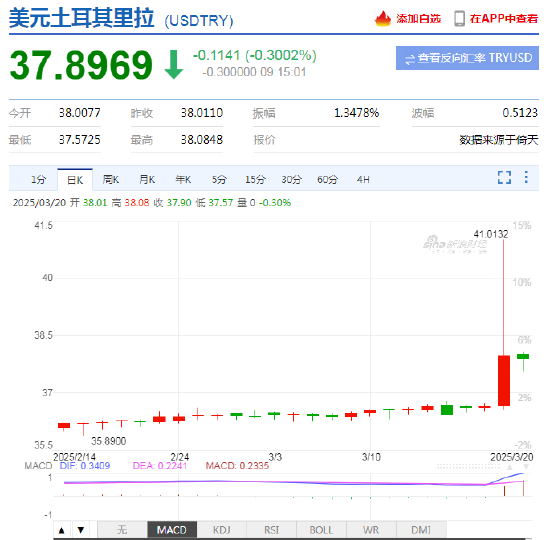Screen dimensions: 550x540
Task: Click the -0.1141 (-0.3002%) change text
Action: pos(255,55)
